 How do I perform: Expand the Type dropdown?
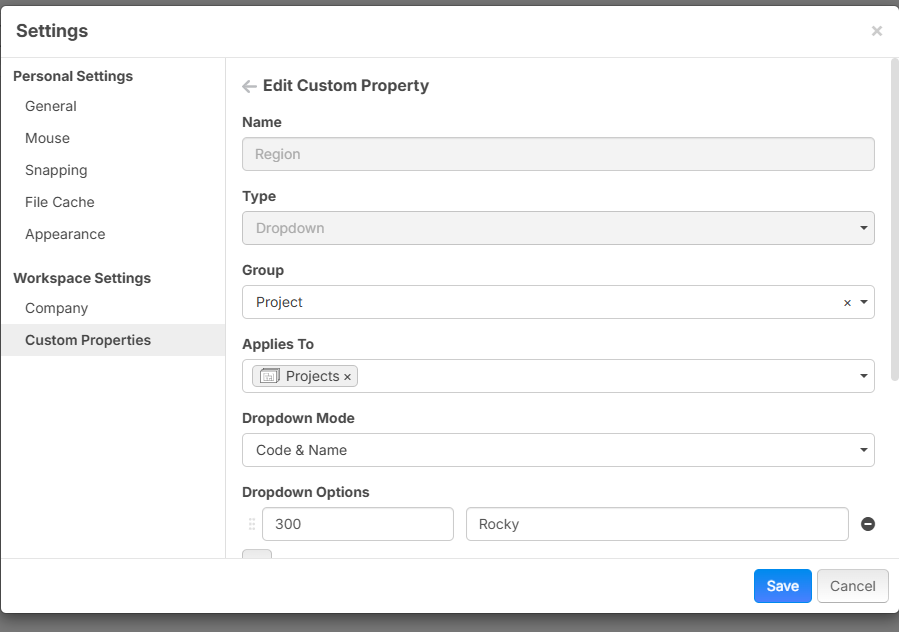(863, 228)
